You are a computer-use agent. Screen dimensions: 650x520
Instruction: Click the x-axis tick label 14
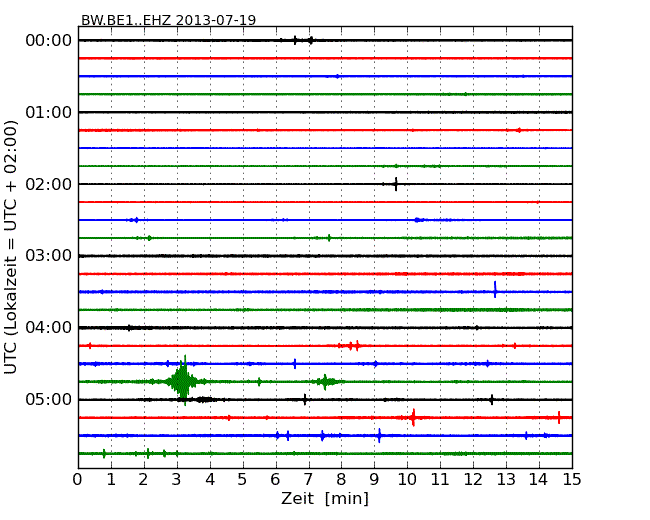539,480
